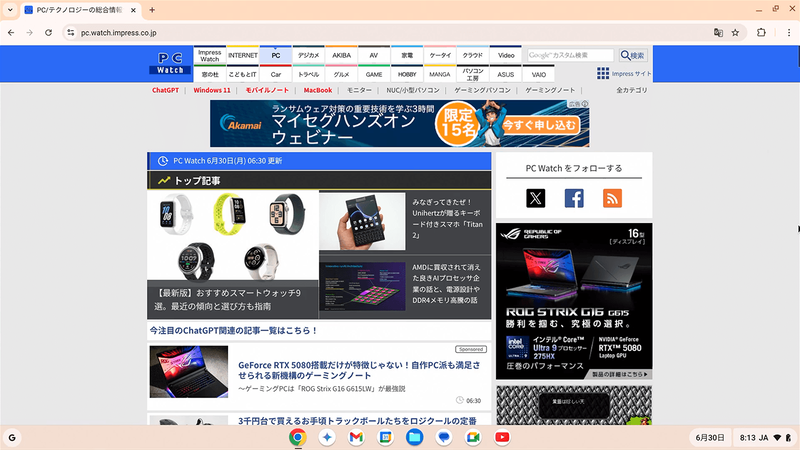Click the browser forward arrow
This screenshot has height=450, width=800.
click(x=30, y=33)
